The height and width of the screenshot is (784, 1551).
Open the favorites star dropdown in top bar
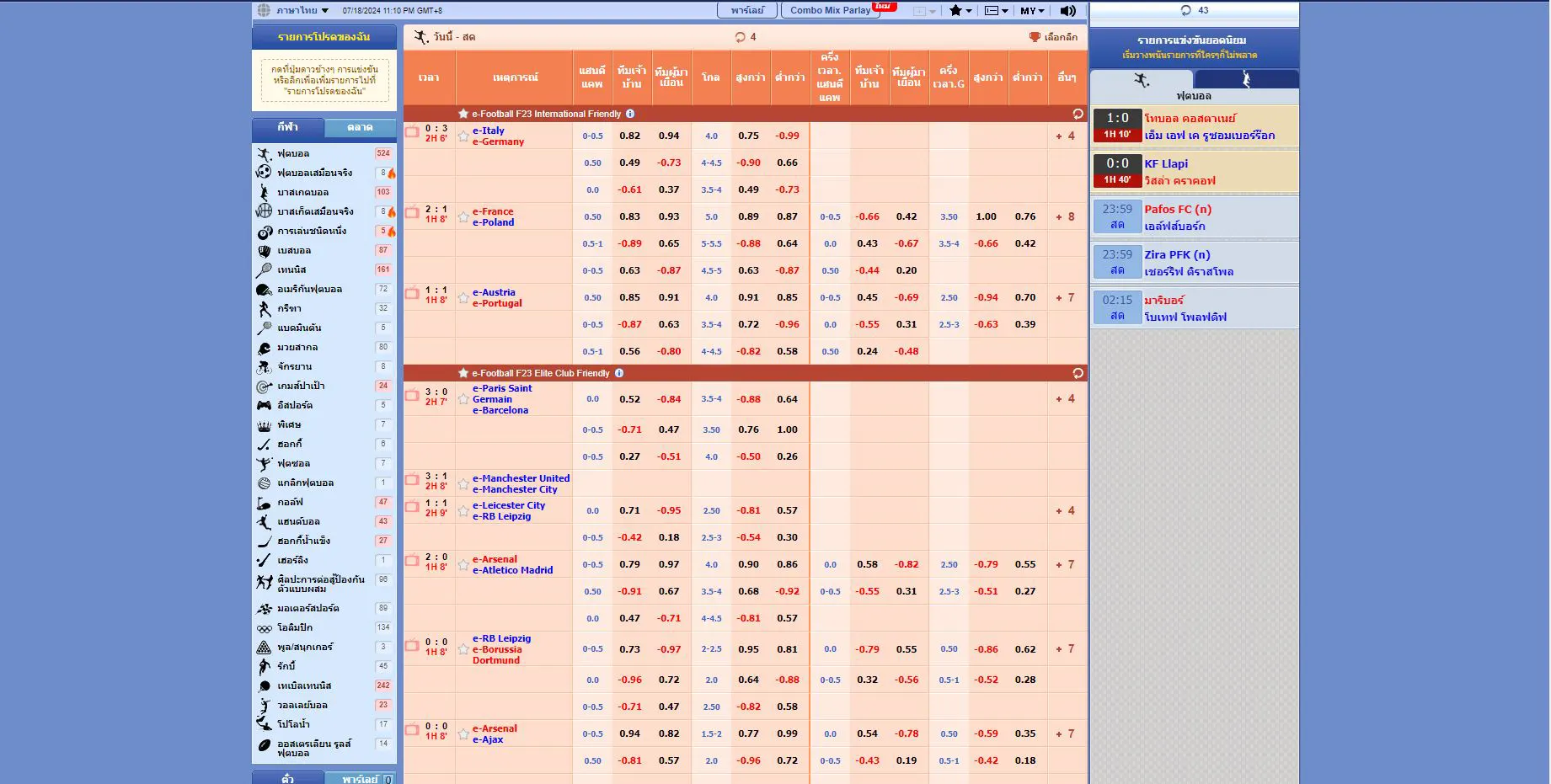(960, 11)
